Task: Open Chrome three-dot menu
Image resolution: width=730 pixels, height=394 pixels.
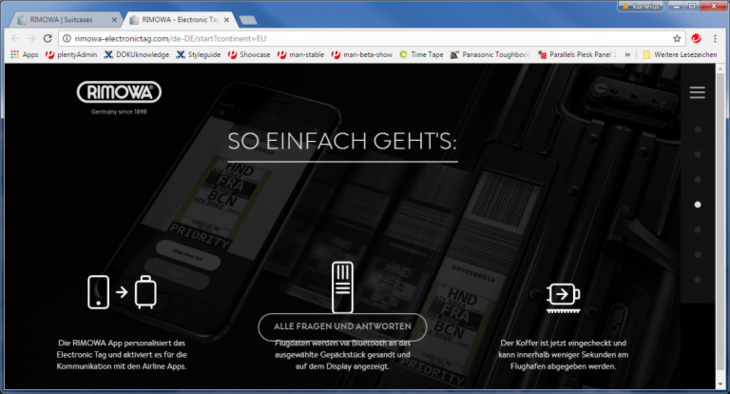Action: click(x=715, y=38)
